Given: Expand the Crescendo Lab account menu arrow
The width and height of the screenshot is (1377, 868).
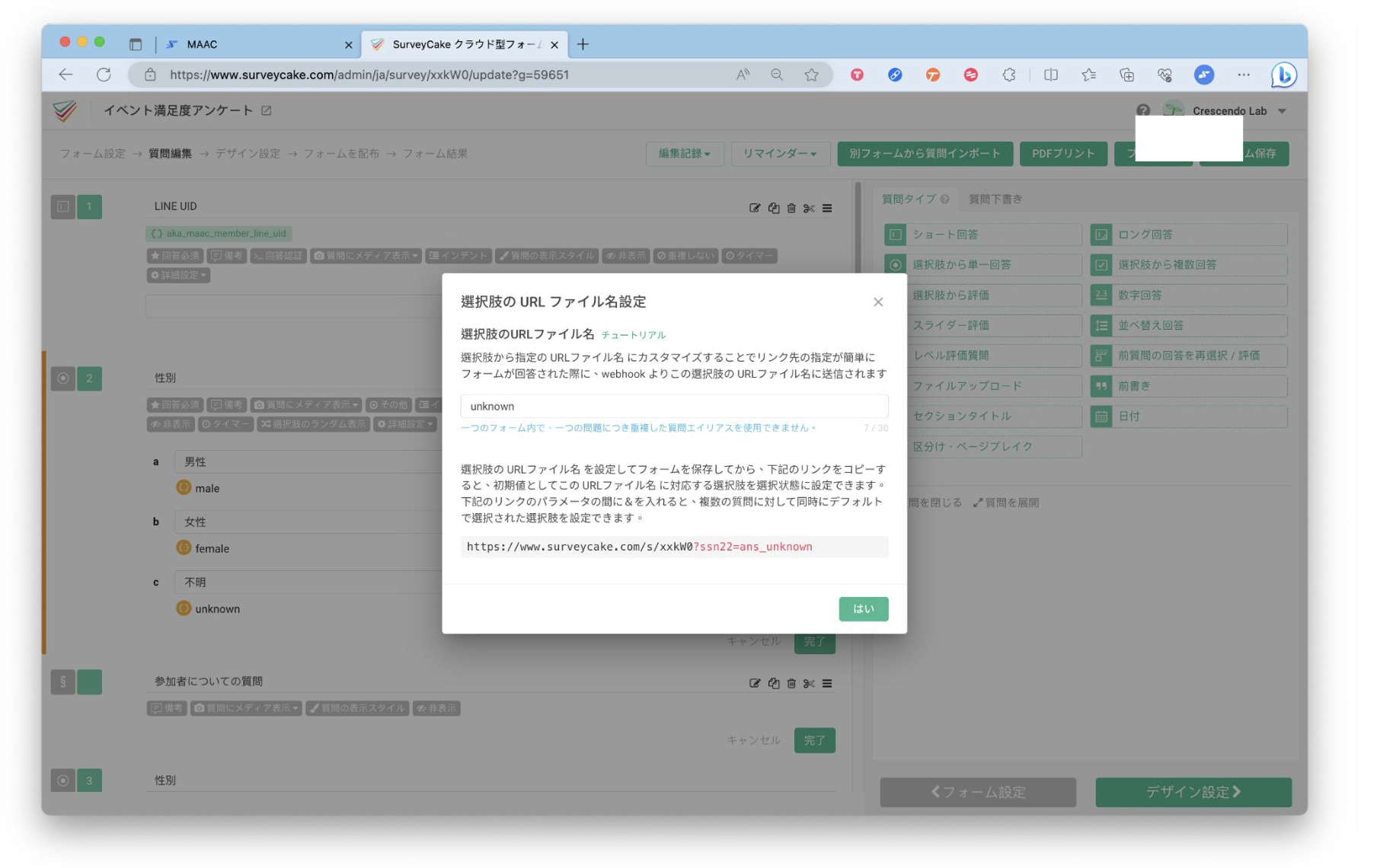Looking at the screenshot, I should pyautogui.click(x=1282, y=111).
